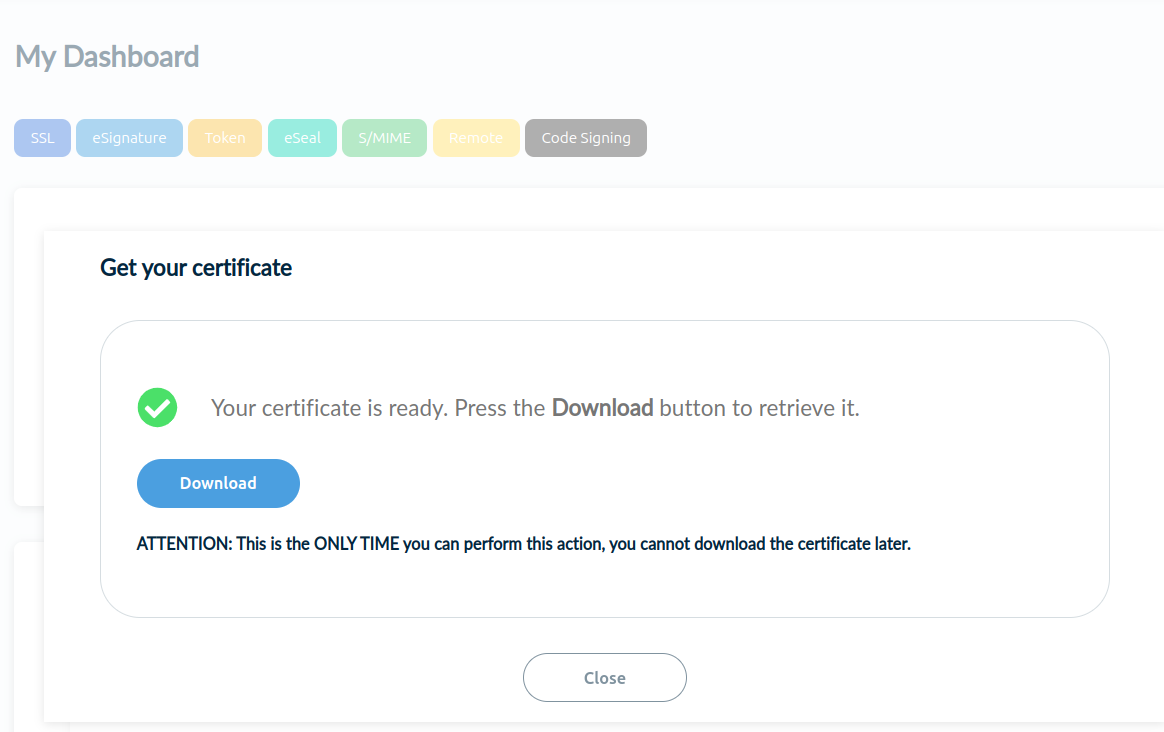Screen dimensions: 1164x732
Task: Switch to the SSL tab
Action: tap(42, 138)
